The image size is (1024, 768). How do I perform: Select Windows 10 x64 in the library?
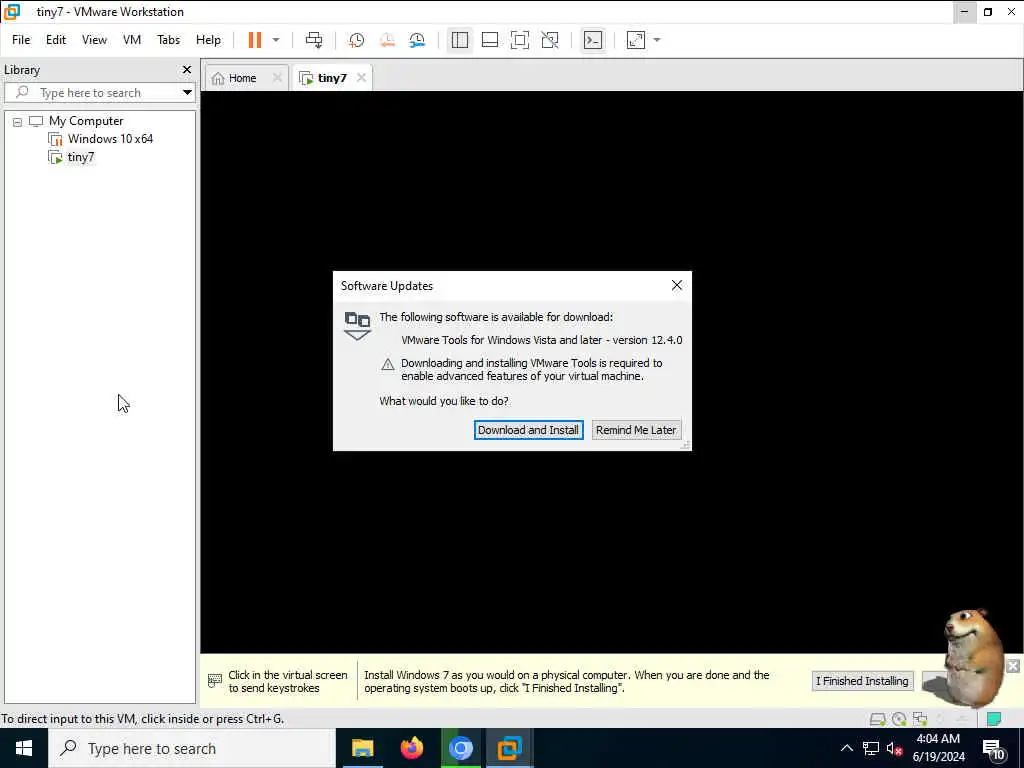(x=110, y=138)
